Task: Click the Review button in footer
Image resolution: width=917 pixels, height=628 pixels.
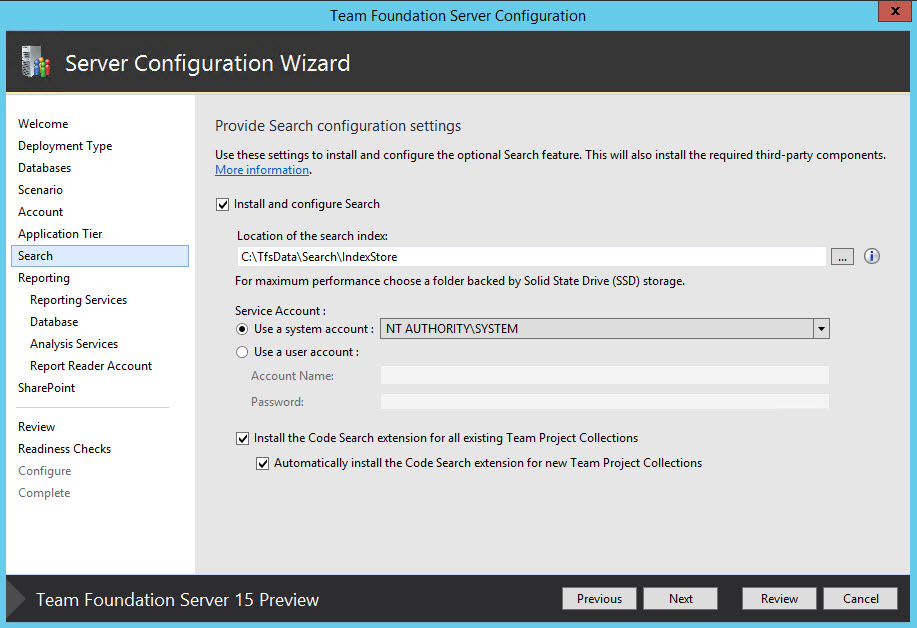Action: (779, 599)
